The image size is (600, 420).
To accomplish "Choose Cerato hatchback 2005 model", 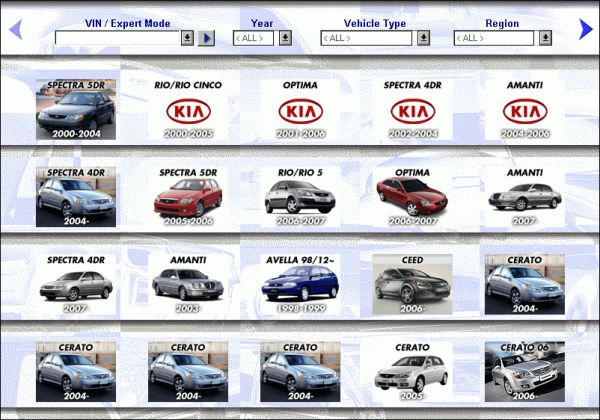I will (x=412, y=371).
